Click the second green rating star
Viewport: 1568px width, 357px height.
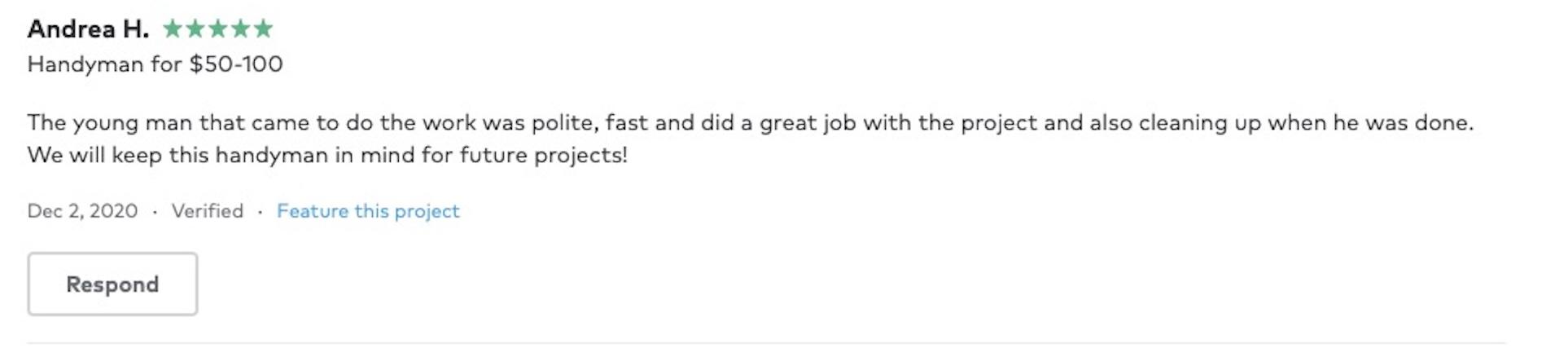pyautogui.click(x=195, y=29)
